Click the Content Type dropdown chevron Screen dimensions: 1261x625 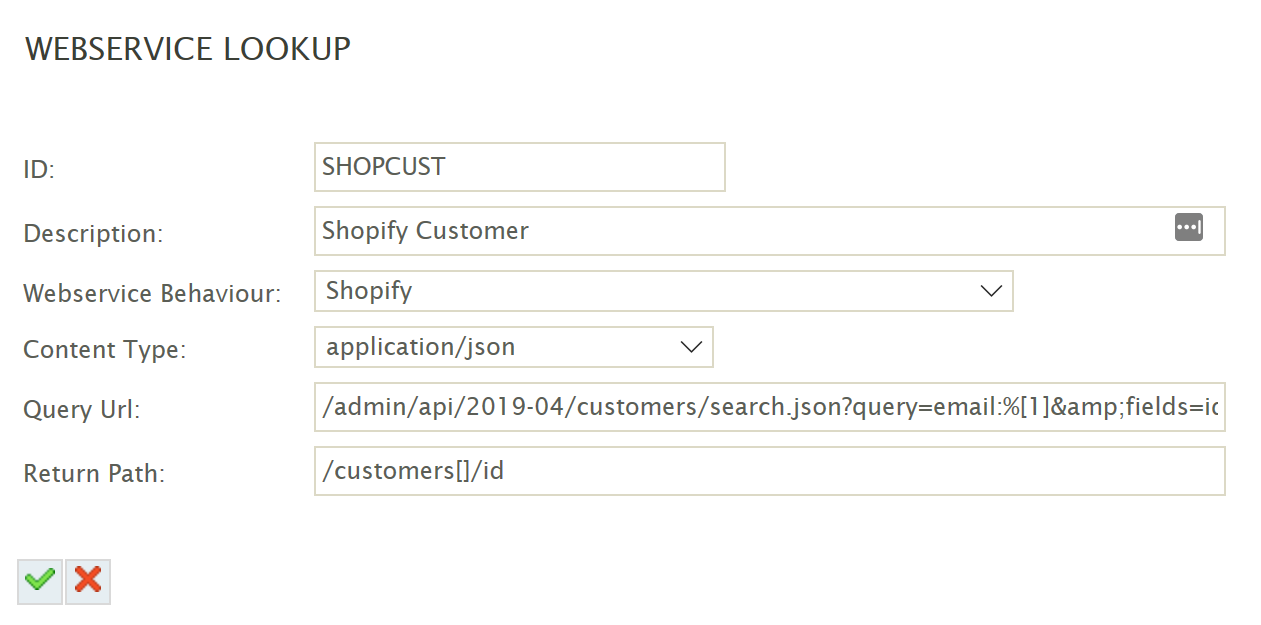pos(691,347)
